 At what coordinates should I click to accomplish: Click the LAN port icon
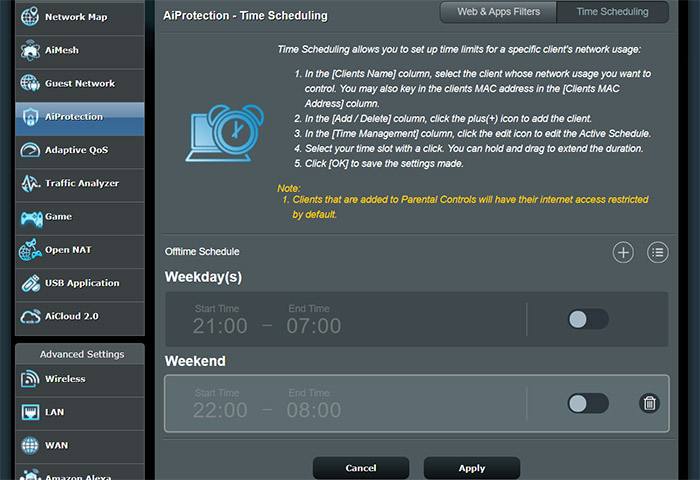[30, 412]
